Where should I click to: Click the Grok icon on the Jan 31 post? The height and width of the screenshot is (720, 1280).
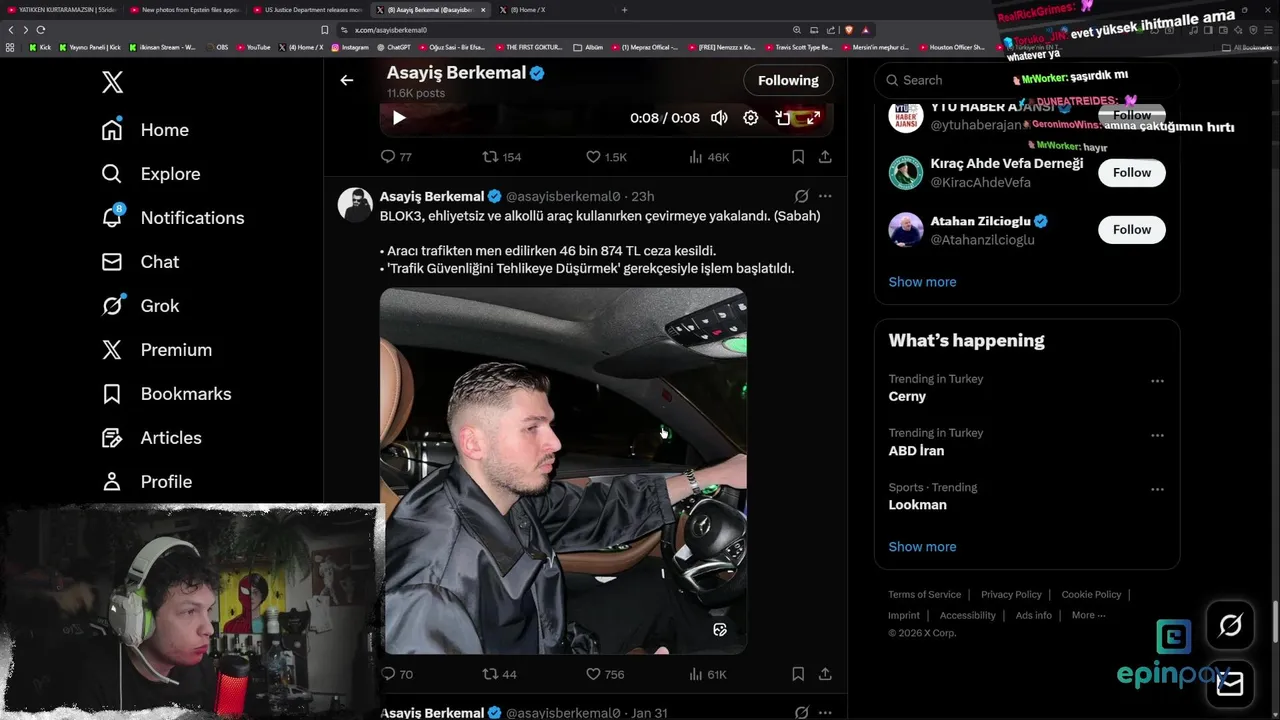(801, 713)
